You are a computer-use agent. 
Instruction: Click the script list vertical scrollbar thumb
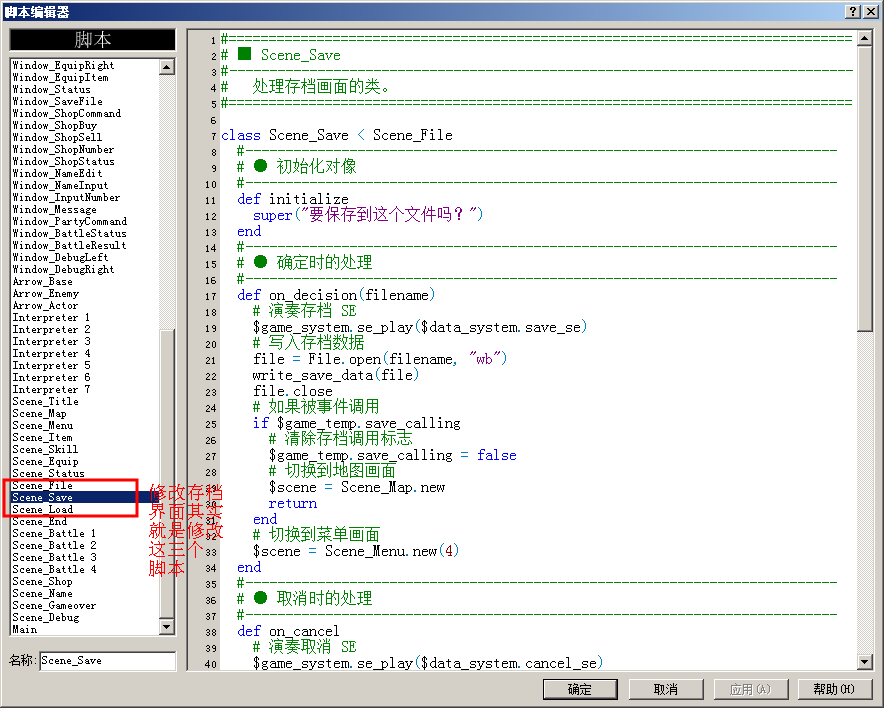(x=167, y=474)
